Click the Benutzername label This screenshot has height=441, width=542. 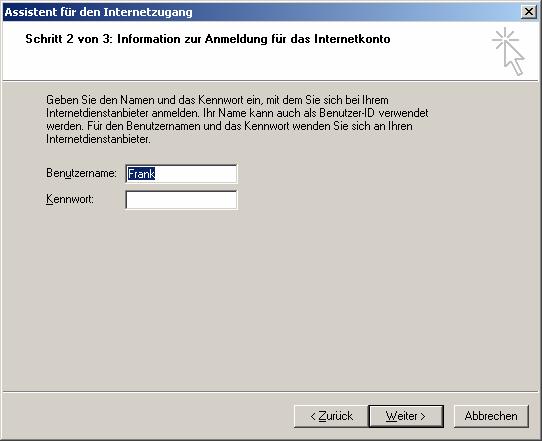(81, 173)
